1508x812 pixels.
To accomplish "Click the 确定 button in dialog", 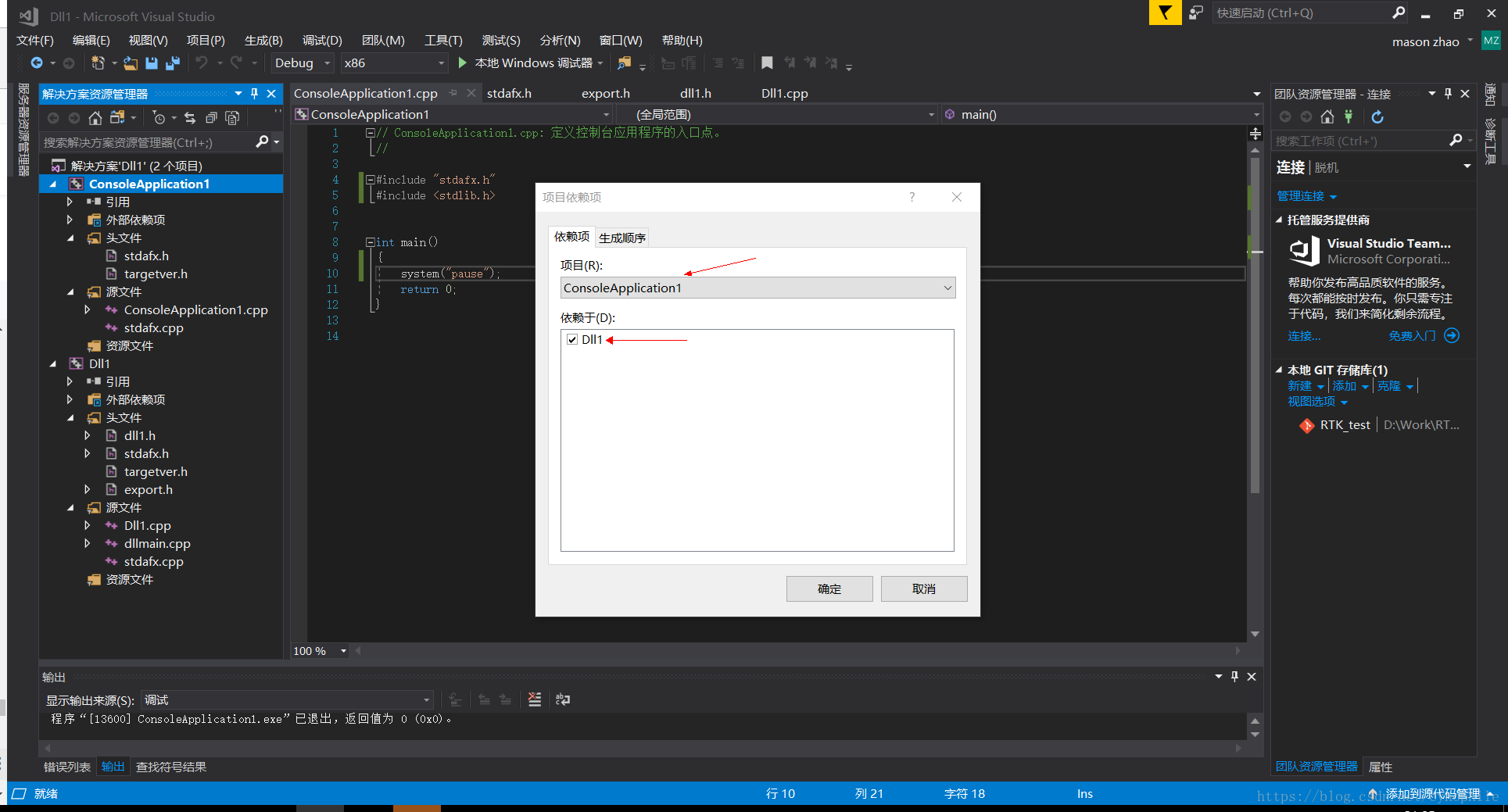I will [829, 588].
